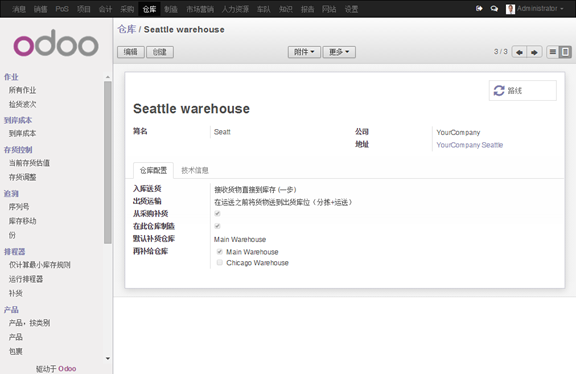
Task: Open the 会计 top menu
Action: (x=105, y=9)
